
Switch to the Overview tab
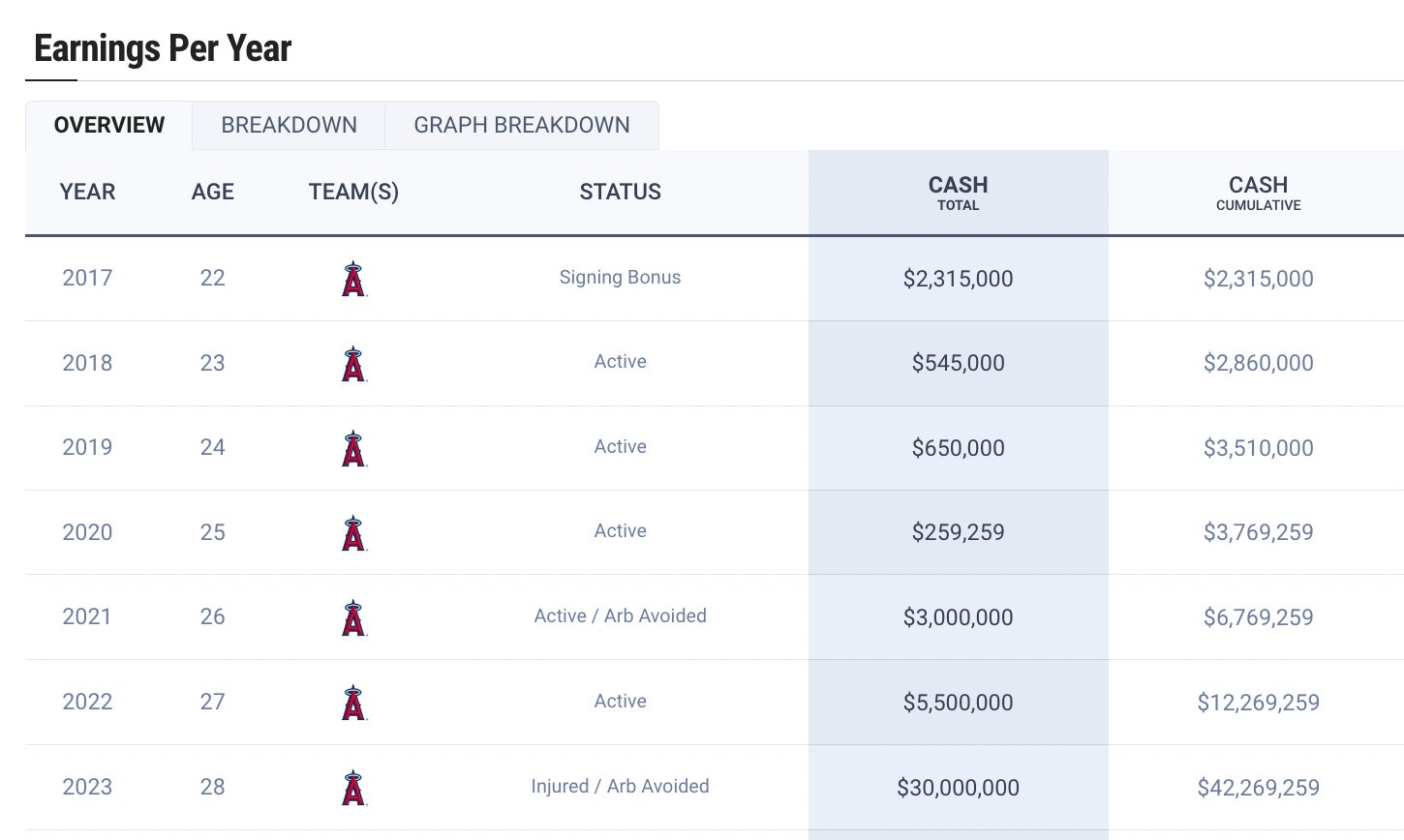click(109, 125)
